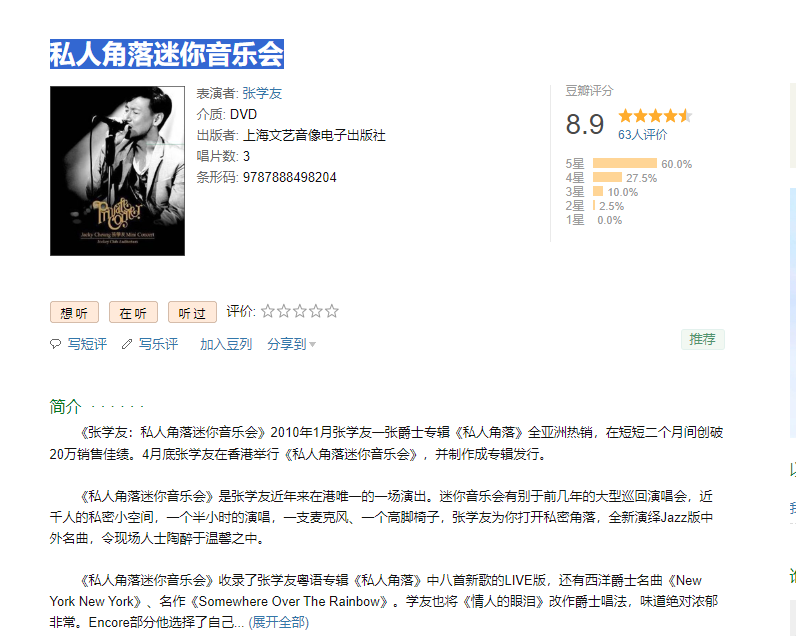Click the second rating star
Viewport: 796px width, 636px height.
(x=284, y=311)
